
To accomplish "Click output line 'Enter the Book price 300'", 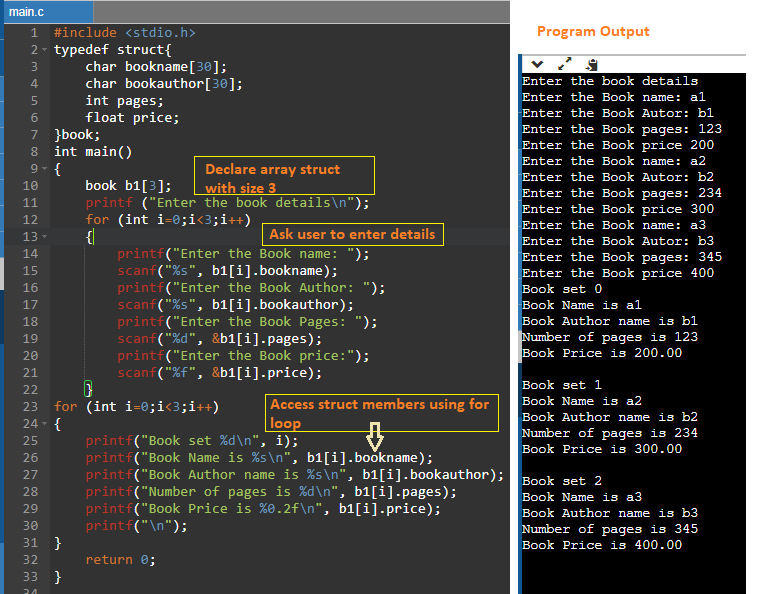I will (x=617, y=209).
